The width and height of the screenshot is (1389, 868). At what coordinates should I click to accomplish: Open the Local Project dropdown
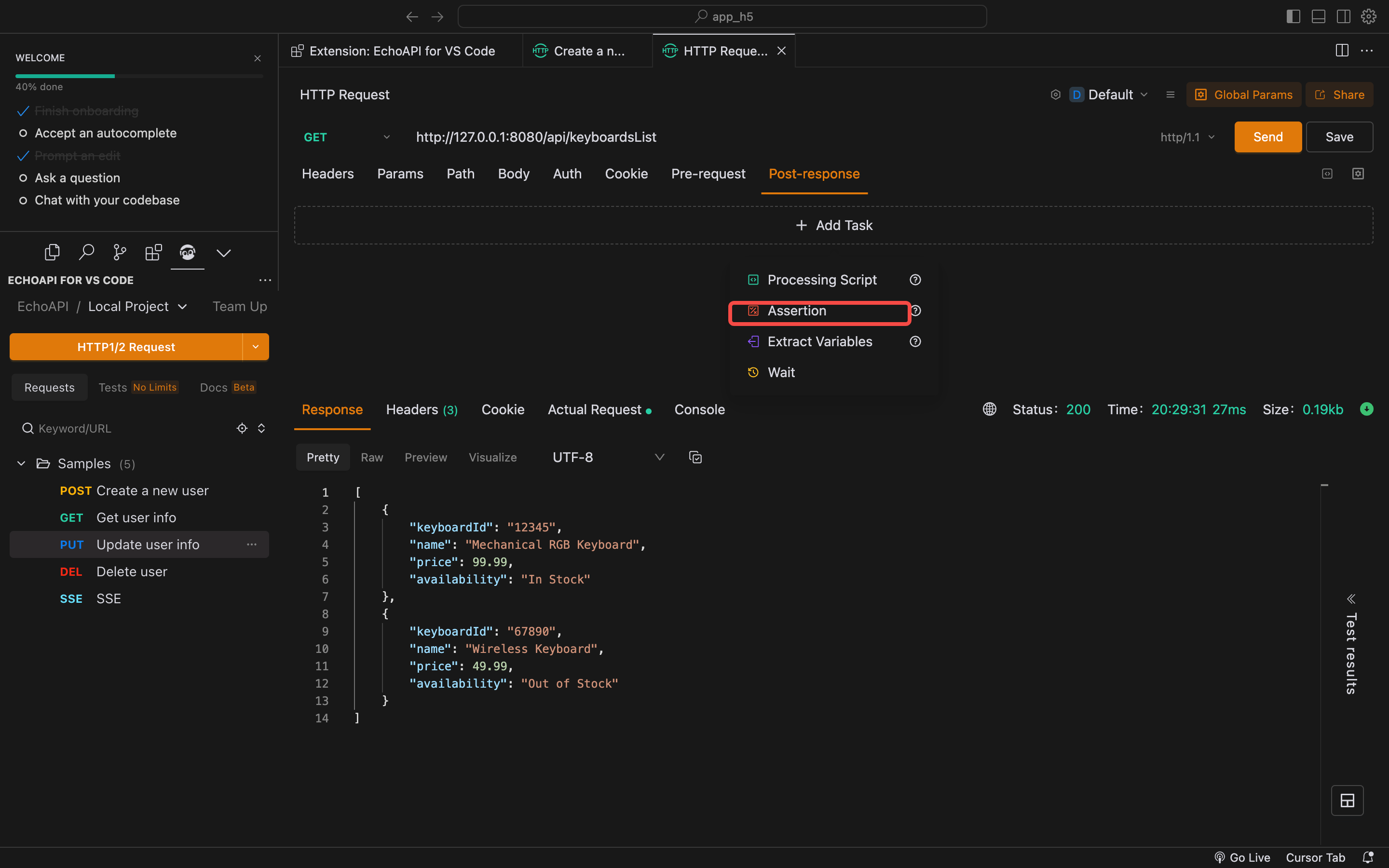point(138,307)
